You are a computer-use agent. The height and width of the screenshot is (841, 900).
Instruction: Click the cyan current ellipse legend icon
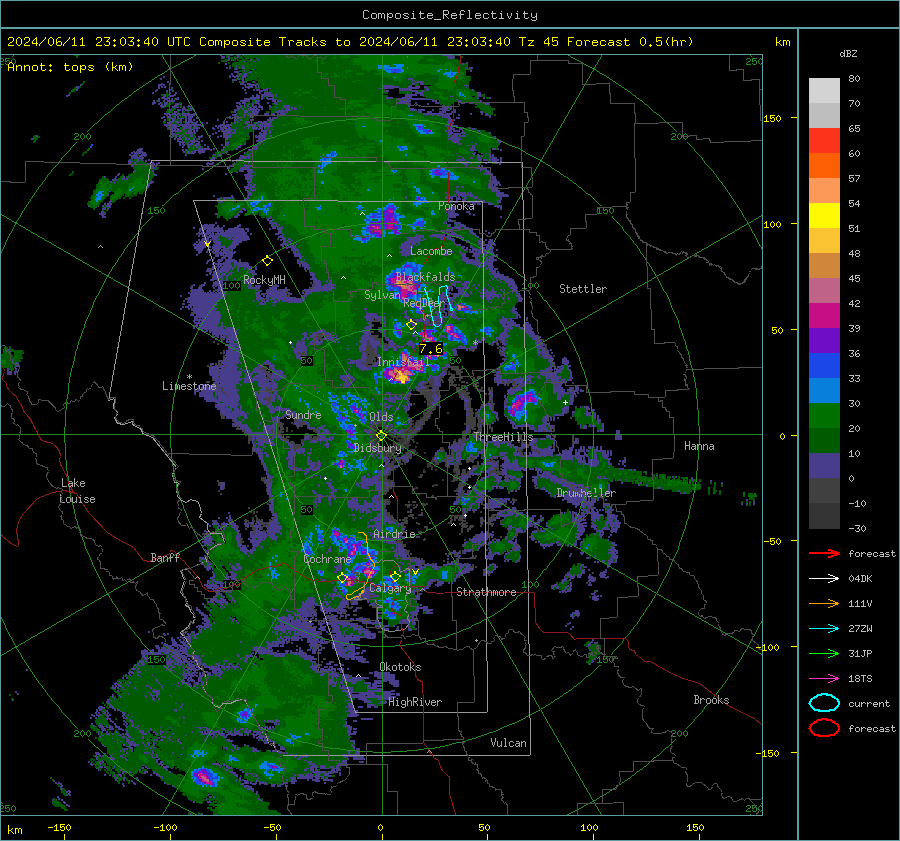click(824, 703)
